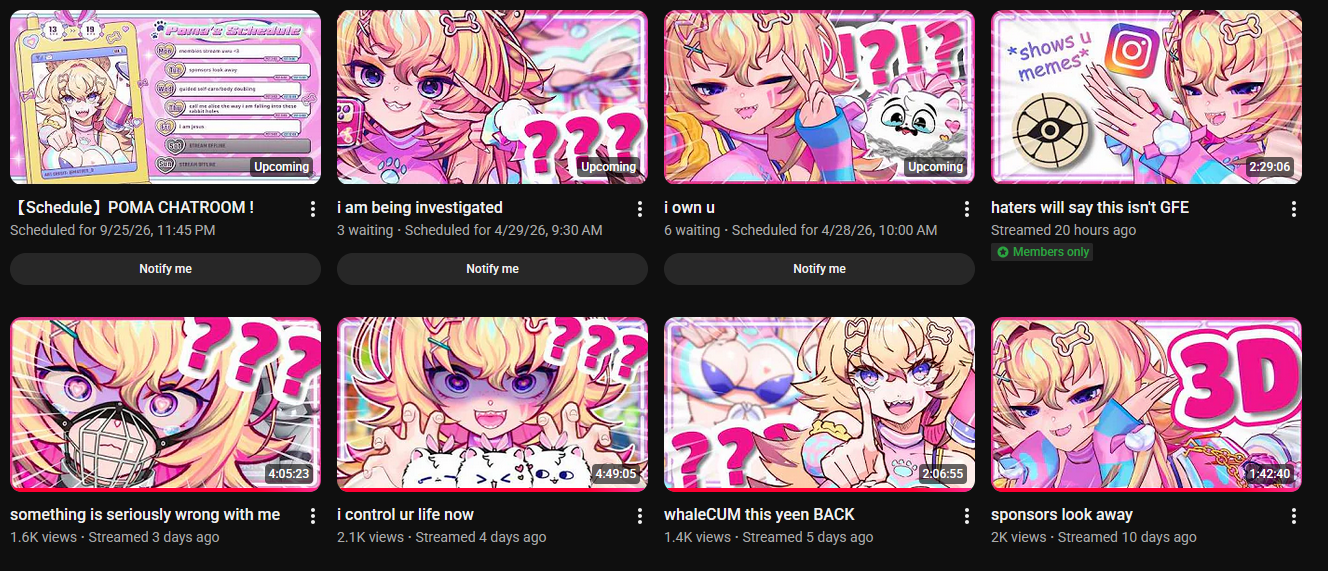Viewport: 1328px width, 571px height.
Task: Open three-dot menu for 'something is seriously wrong with me'
Action: click(313, 516)
